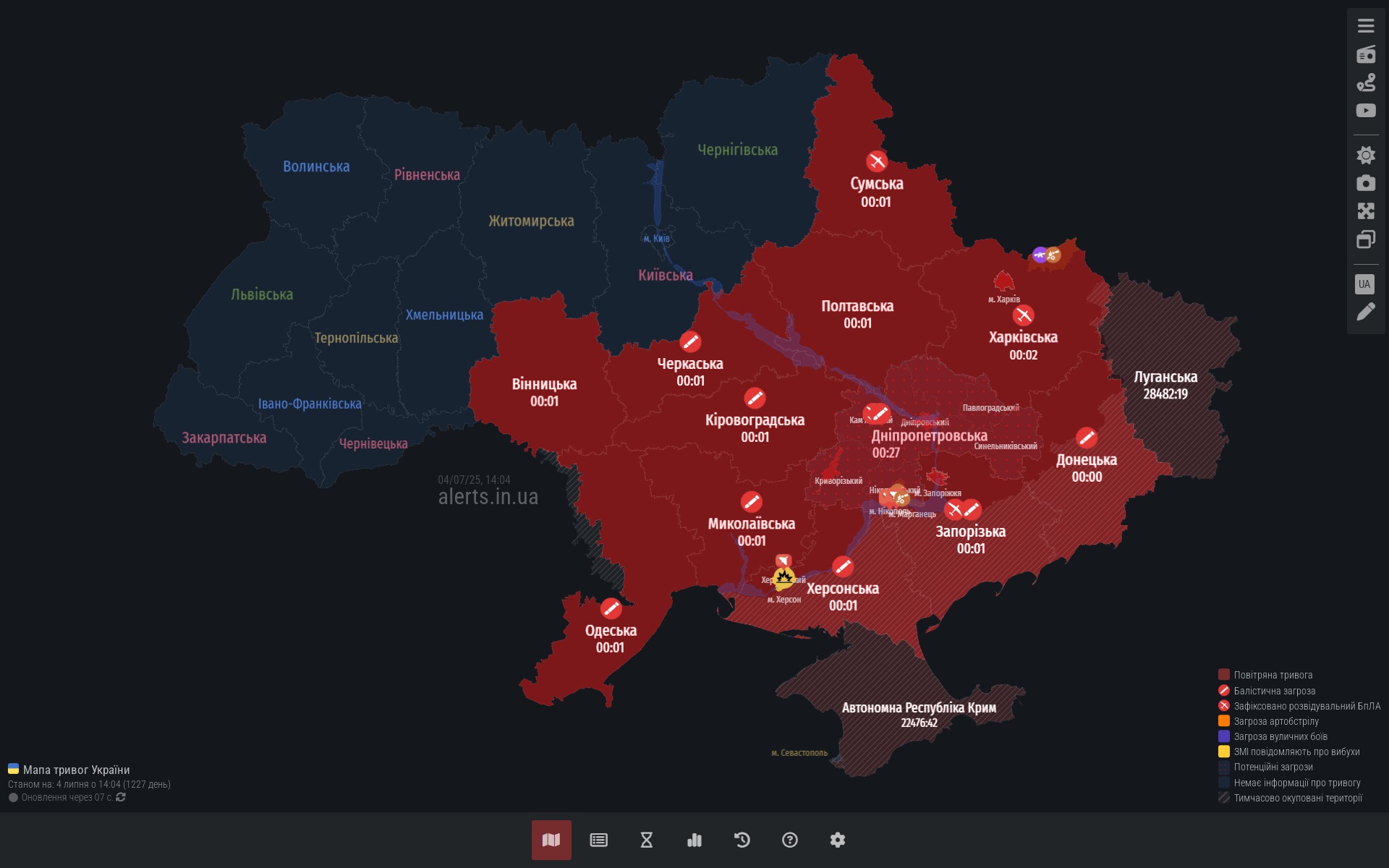The width and height of the screenshot is (1389, 868).
Task: Select the map view tab
Action: 551,840
